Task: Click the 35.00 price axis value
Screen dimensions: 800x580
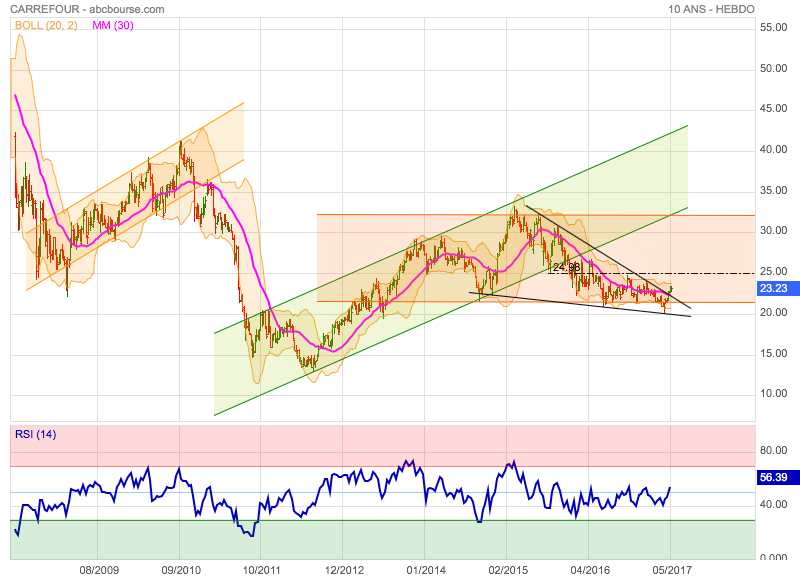Action: tap(773, 190)
